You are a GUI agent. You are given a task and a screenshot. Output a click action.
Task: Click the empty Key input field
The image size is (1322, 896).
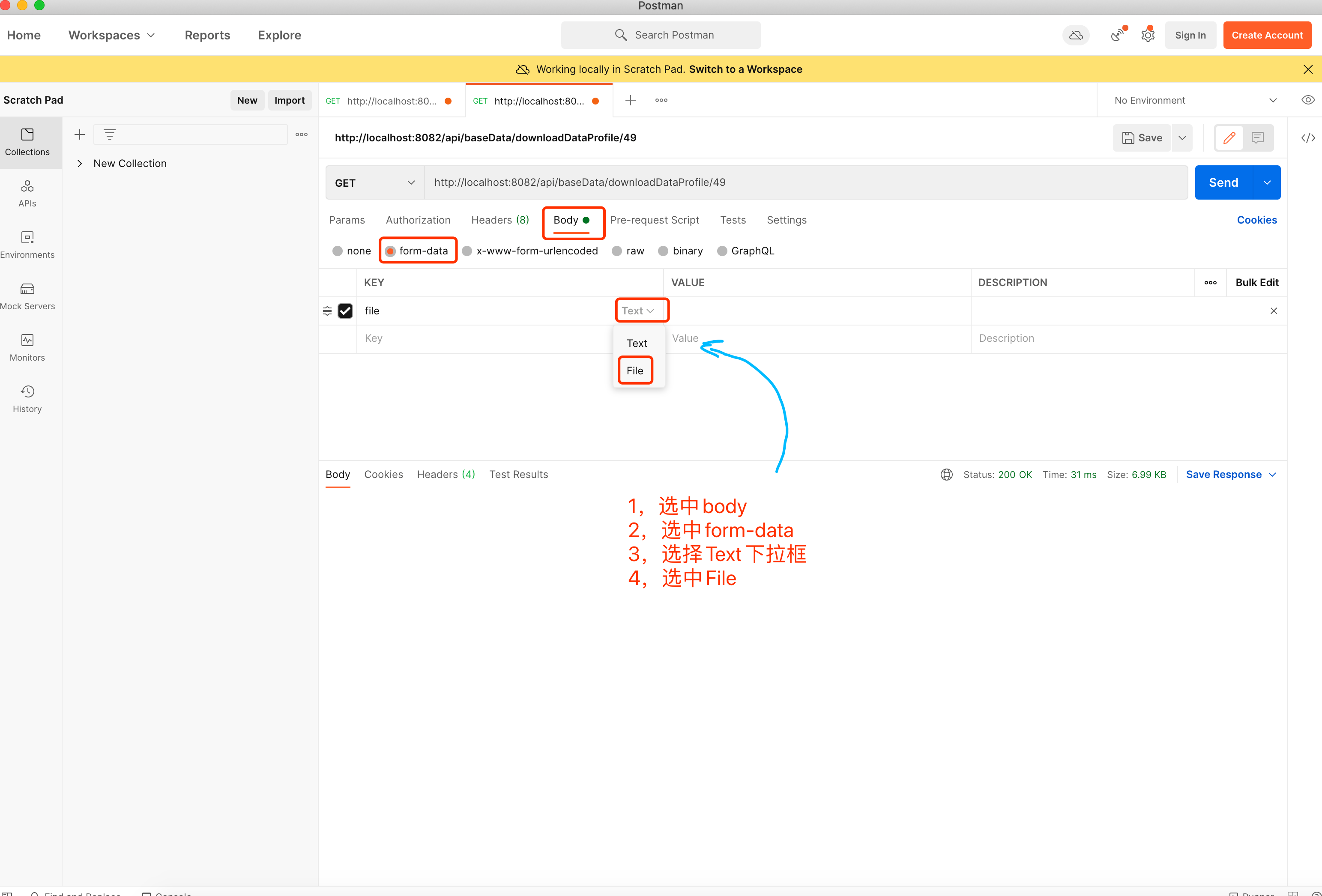(510, 338)
